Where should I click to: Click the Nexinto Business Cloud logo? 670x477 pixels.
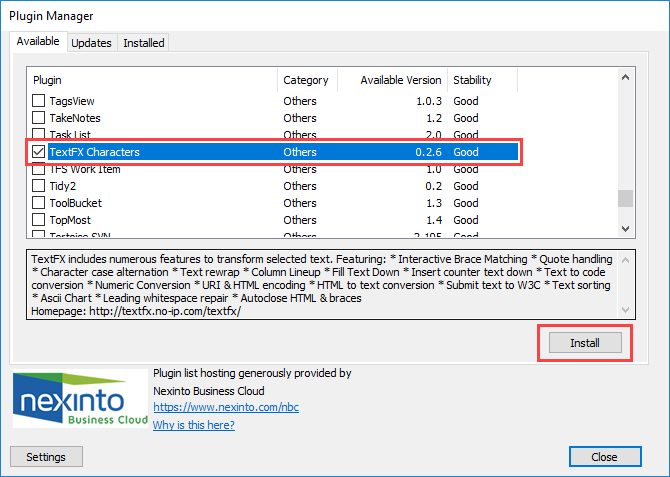point(80,398)
